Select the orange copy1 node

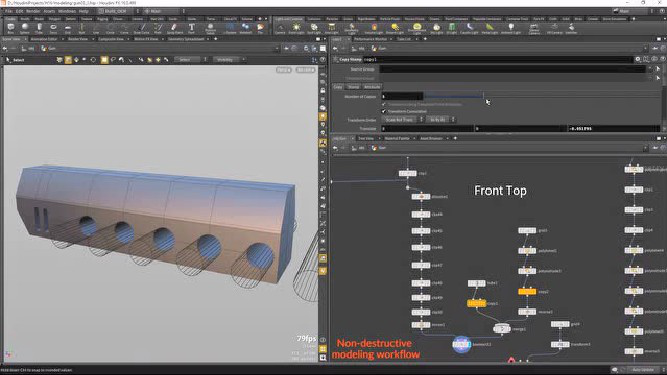[476, 303]
